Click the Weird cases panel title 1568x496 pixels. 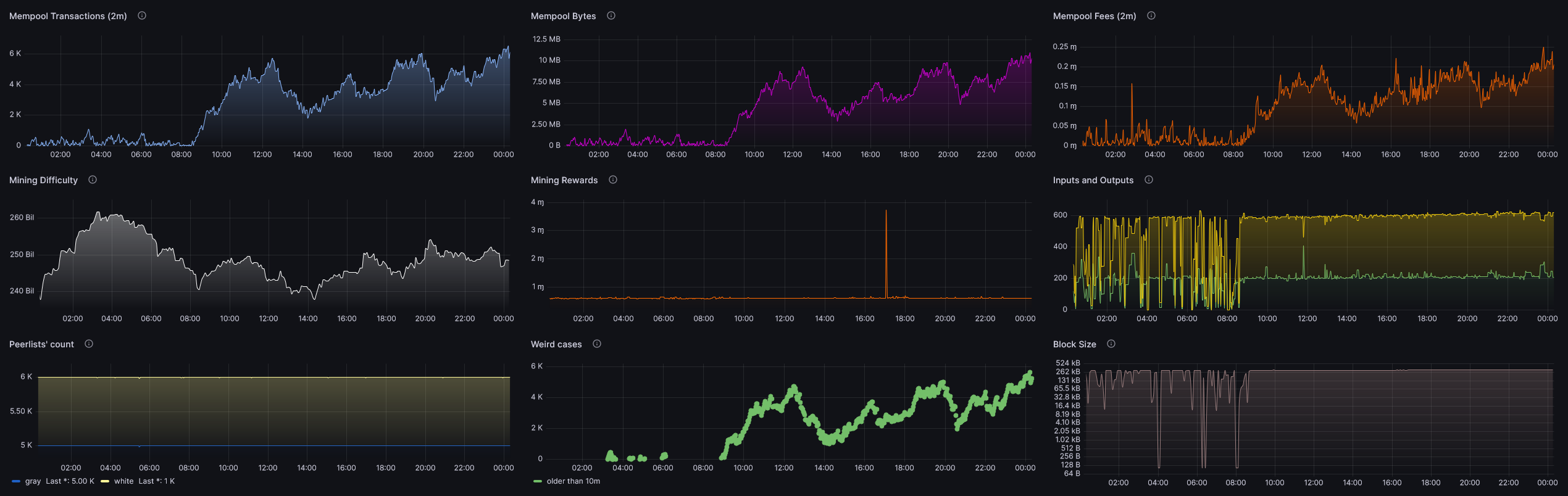pos(556,344)
